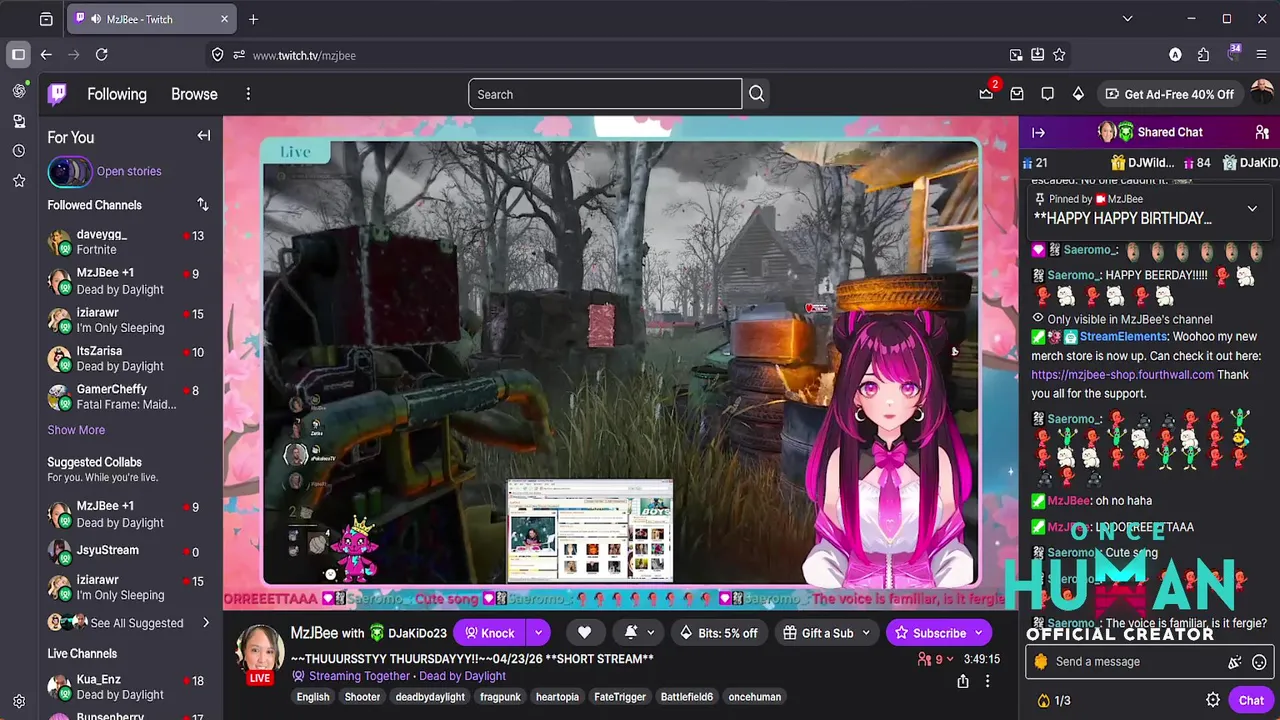Open site permissions toggle icon in address bar
The height and width of the screenshot is (720, 1280).
pos(238,55)
